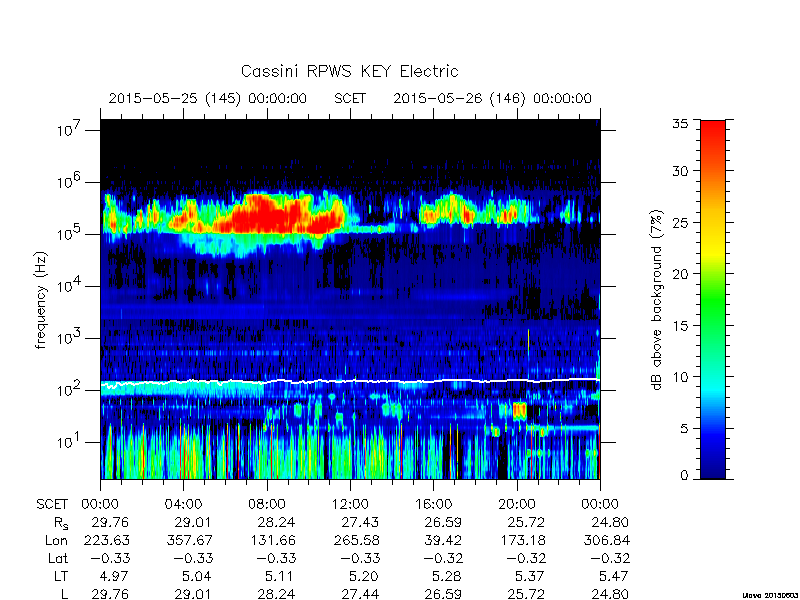
Task: Click the colorbar tick label 30
Action: click(x=680, y=170)
